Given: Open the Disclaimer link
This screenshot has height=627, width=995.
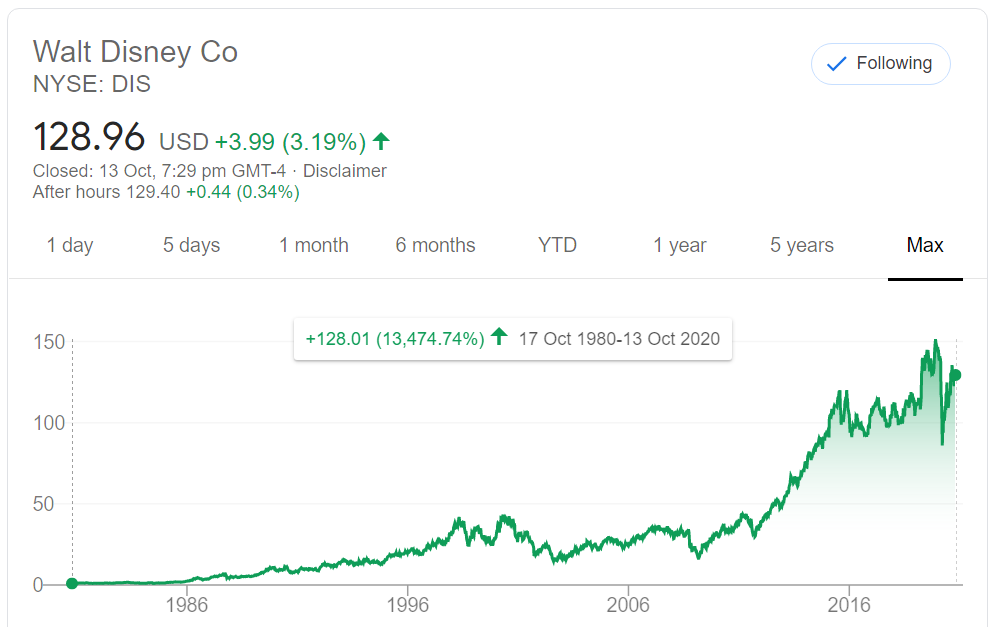Looking at the screenshot, I should tap(345, 171).
